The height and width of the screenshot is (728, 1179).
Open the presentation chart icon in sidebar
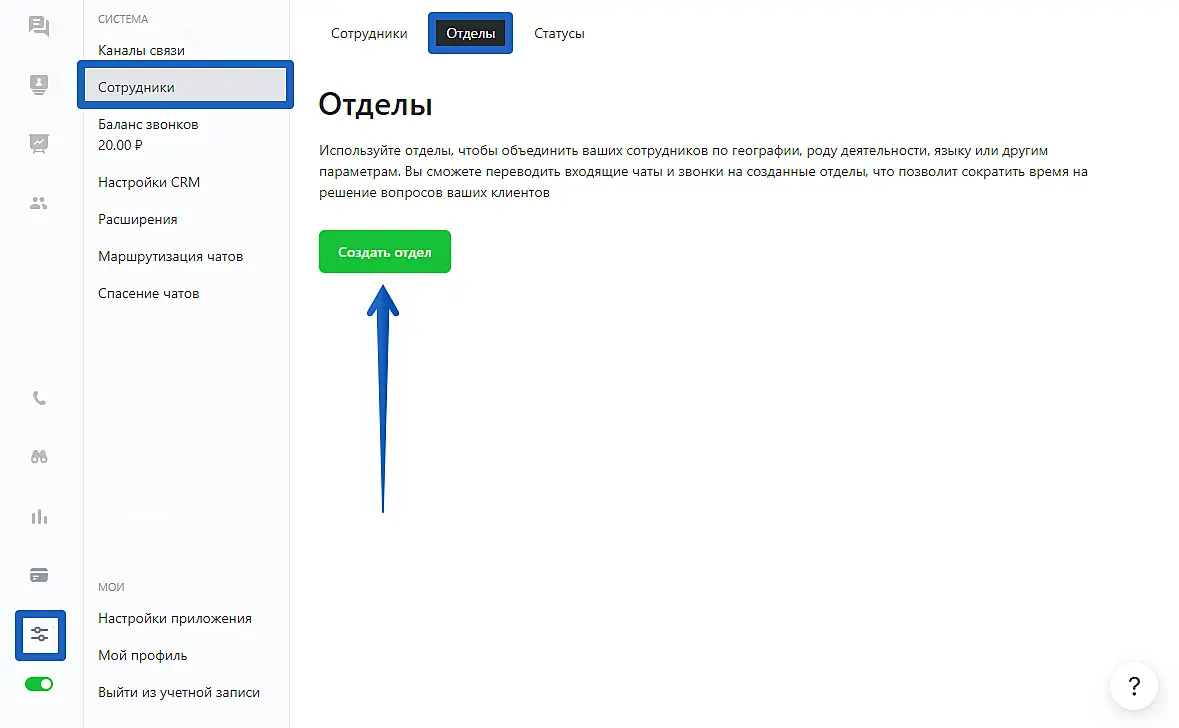(x=39, y=143)
